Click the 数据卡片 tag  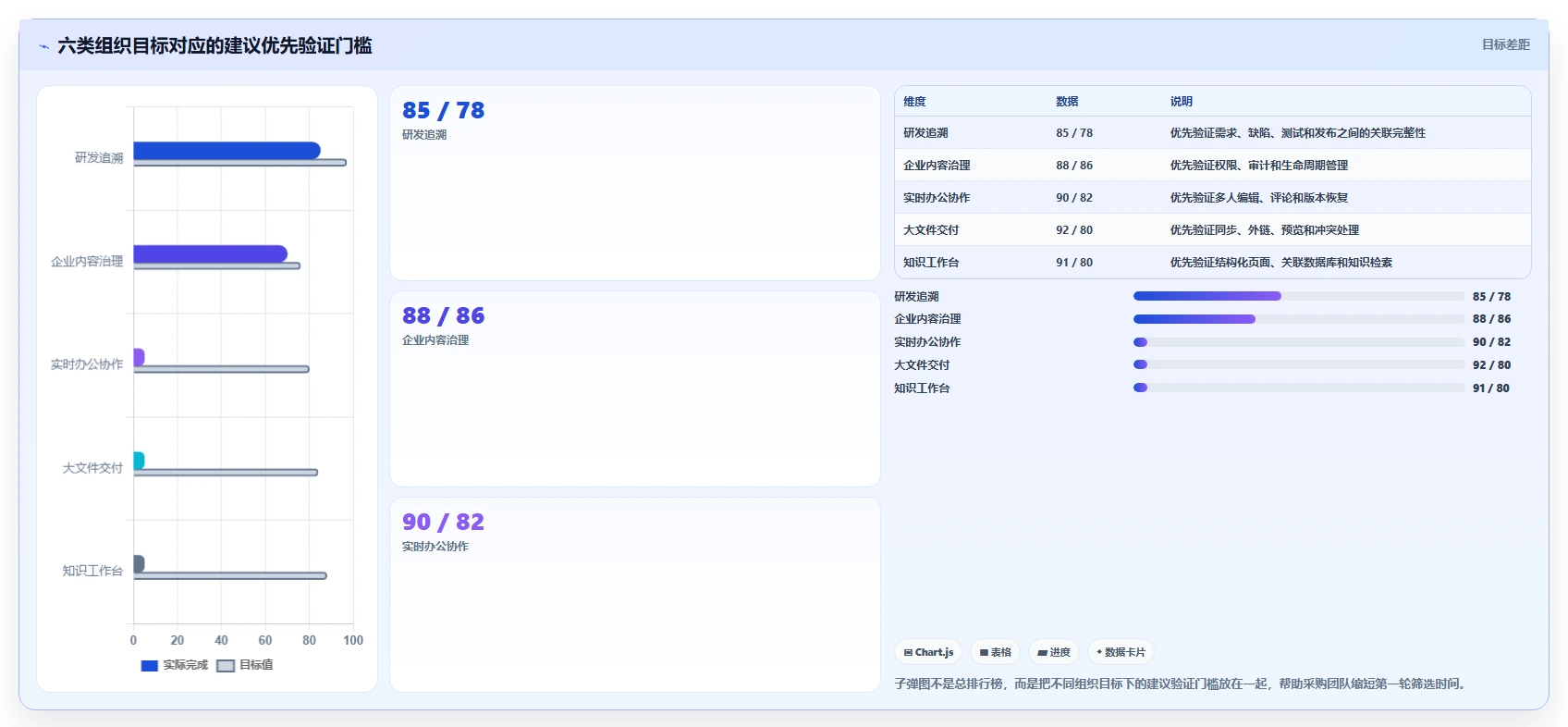[x=1121, y=652]
